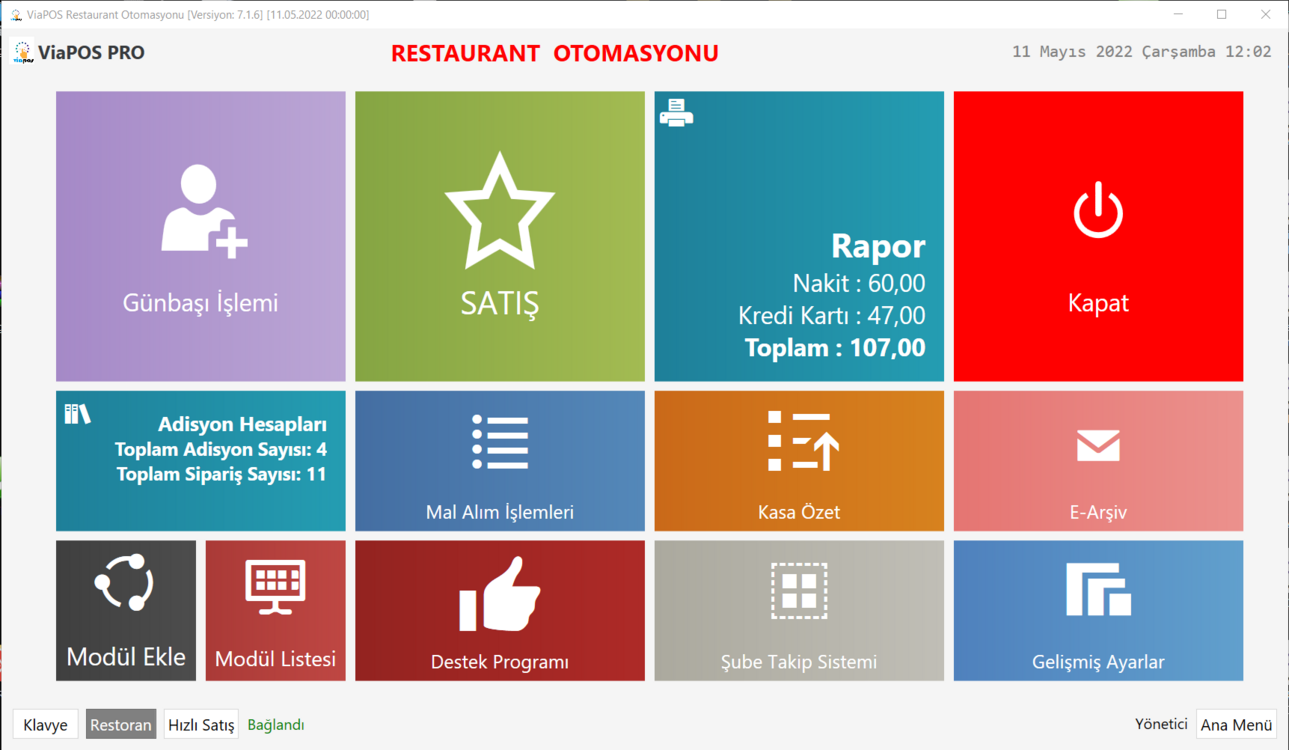This screenshot has height=750, width=1289.
Task: Click the Rapor heading
Action: pyautogui.click(x=878, y=246)
